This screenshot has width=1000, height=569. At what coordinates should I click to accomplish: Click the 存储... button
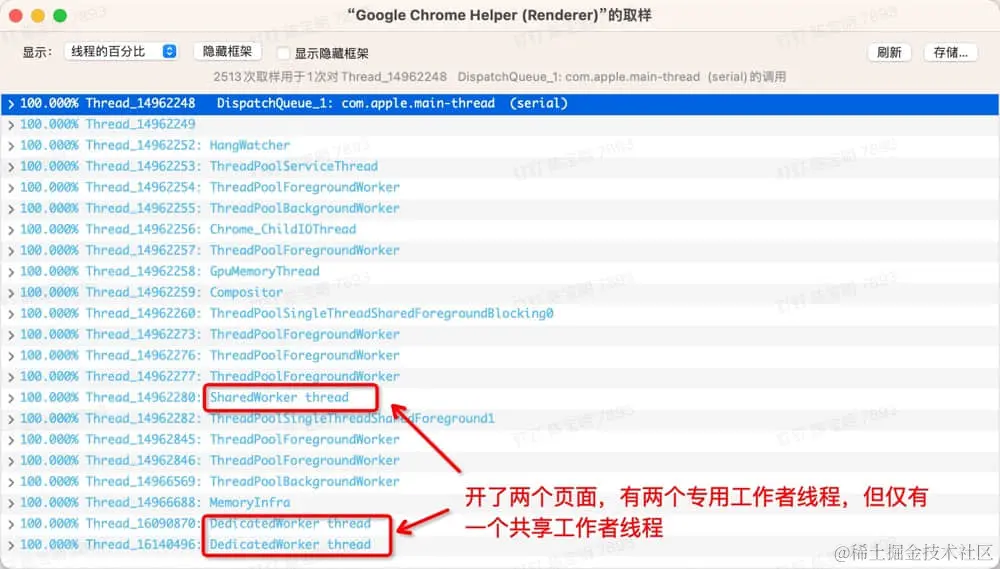coord(950,52)
